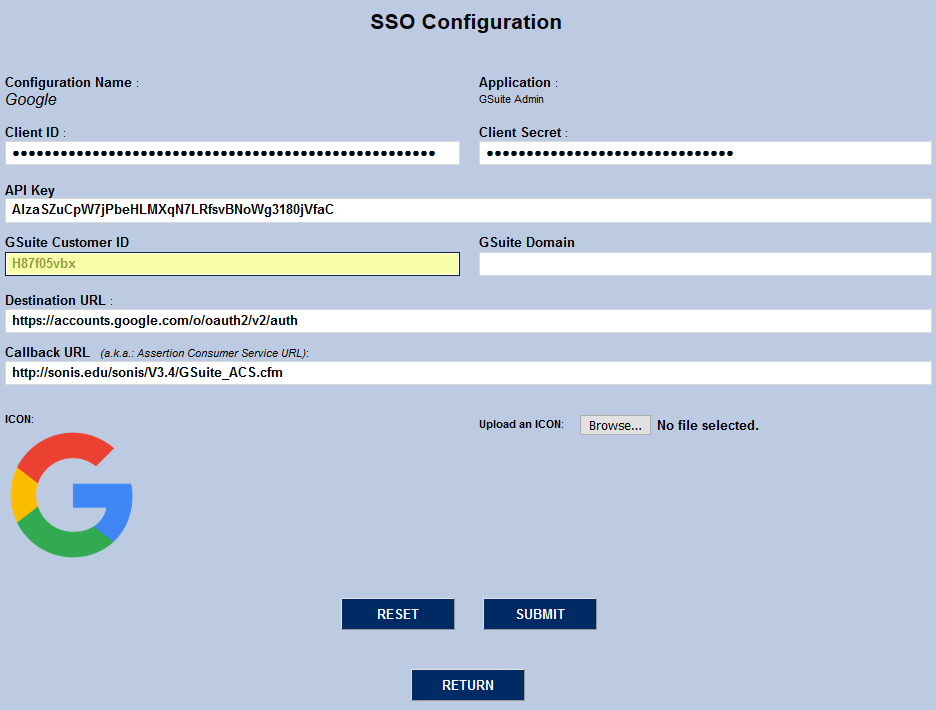Viewport: 936px width, 710px height.
Task: Click the SSO Configuration heading
Action: (466, 22)
